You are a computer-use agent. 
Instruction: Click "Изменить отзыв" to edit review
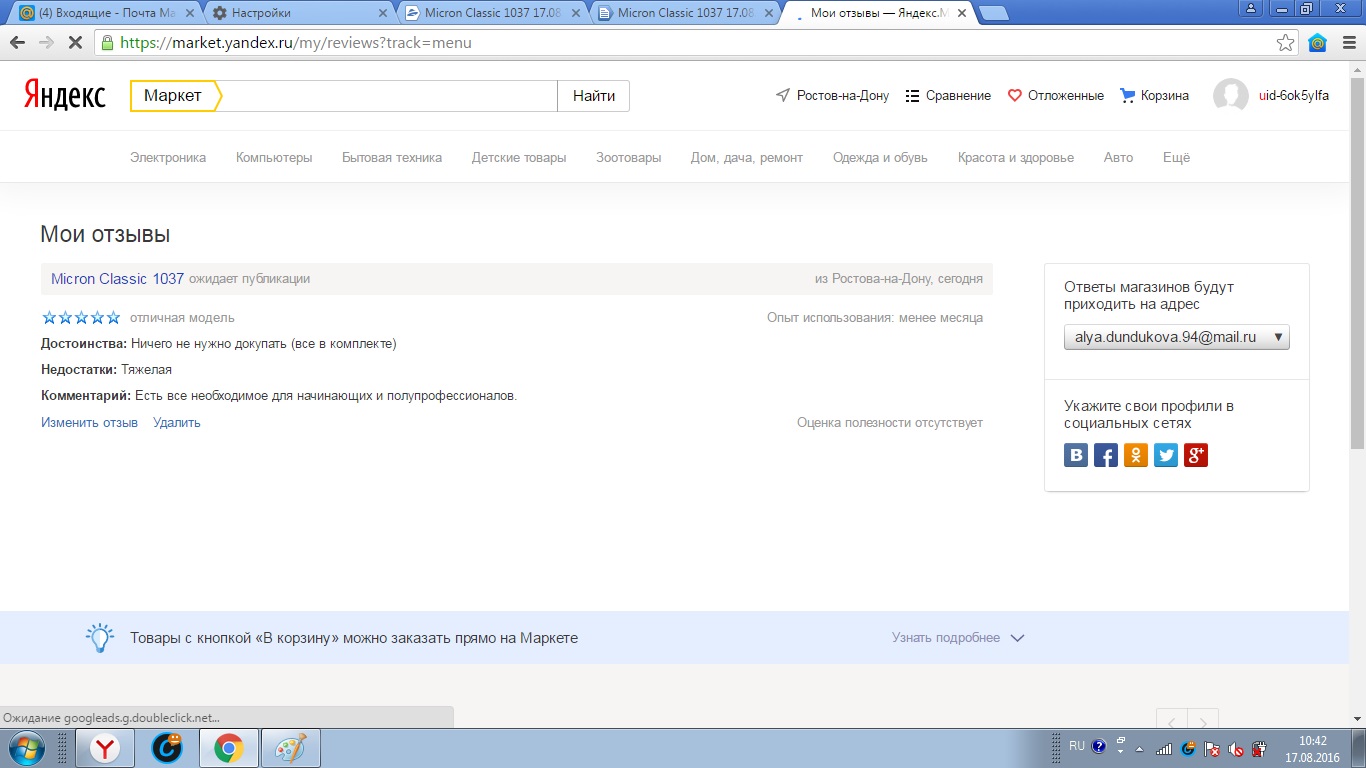(90, 422)
